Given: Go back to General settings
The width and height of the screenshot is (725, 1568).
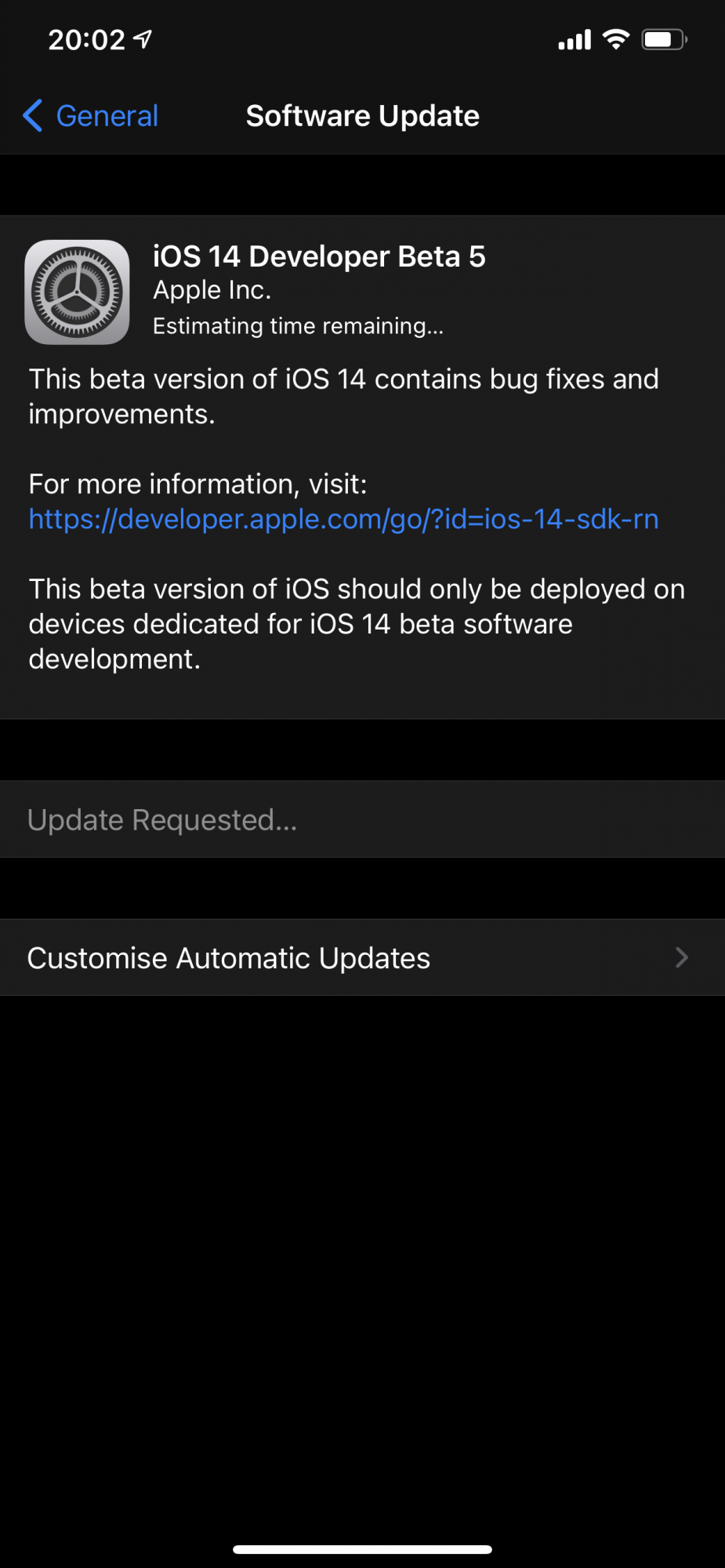Looking at the screenshot, I should 91,116.
